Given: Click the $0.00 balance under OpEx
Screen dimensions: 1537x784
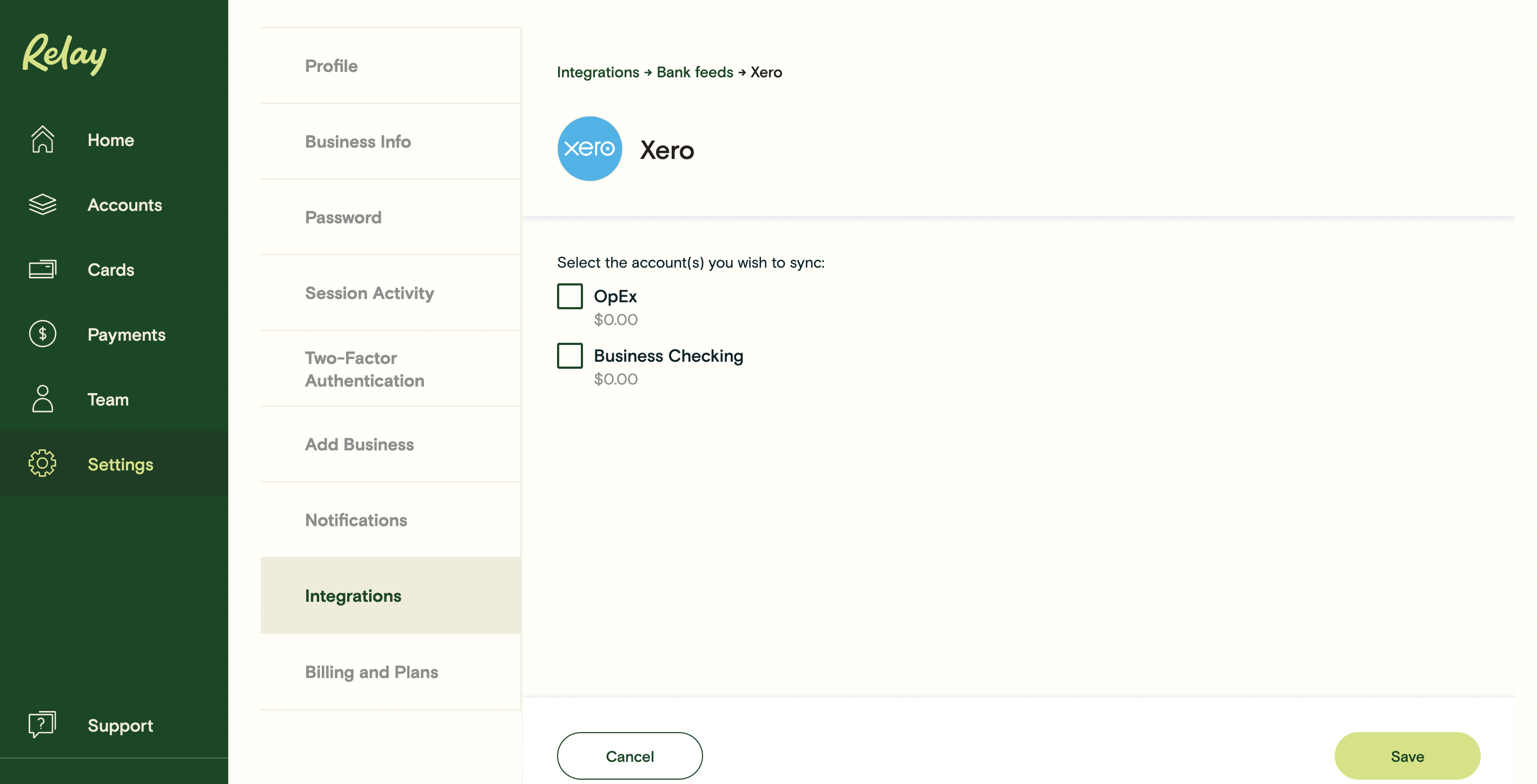Looking at the screenshot, I should coord(616,320).
